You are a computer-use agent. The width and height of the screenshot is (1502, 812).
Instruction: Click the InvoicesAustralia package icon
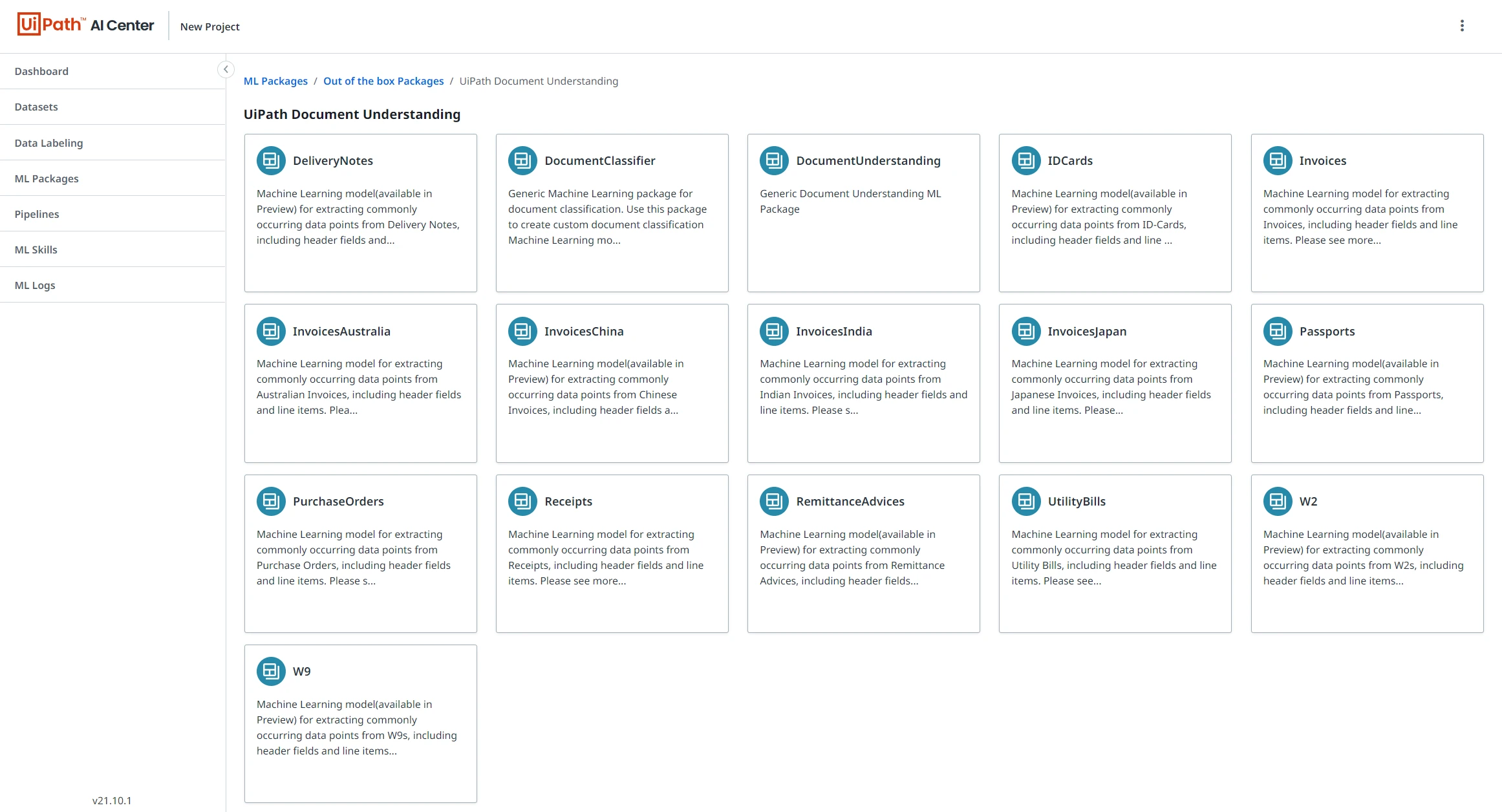(x=271, y=331)
